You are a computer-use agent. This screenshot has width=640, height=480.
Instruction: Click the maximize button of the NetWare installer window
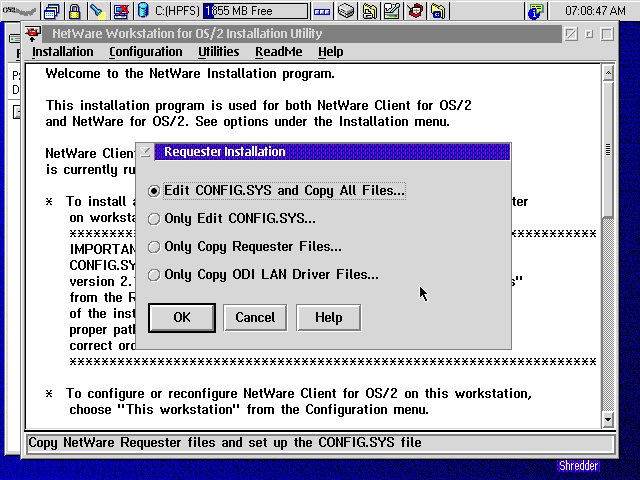point(607,34)
